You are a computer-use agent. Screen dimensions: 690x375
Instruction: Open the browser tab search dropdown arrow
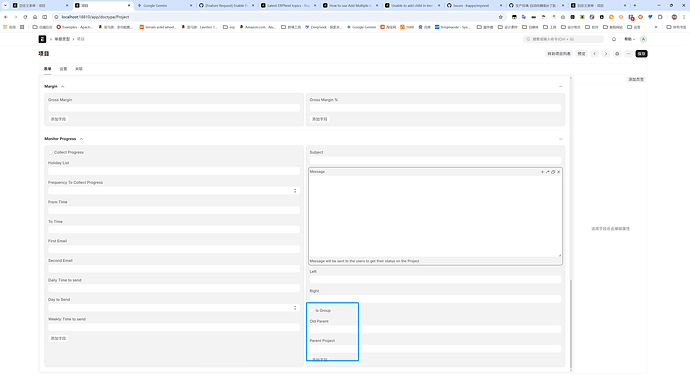[5, 5]
